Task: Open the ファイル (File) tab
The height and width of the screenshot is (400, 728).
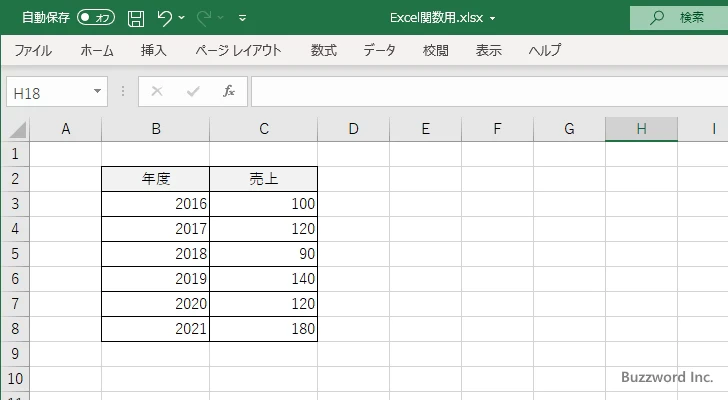Action: pyautogui.click(x=33, y=50)
